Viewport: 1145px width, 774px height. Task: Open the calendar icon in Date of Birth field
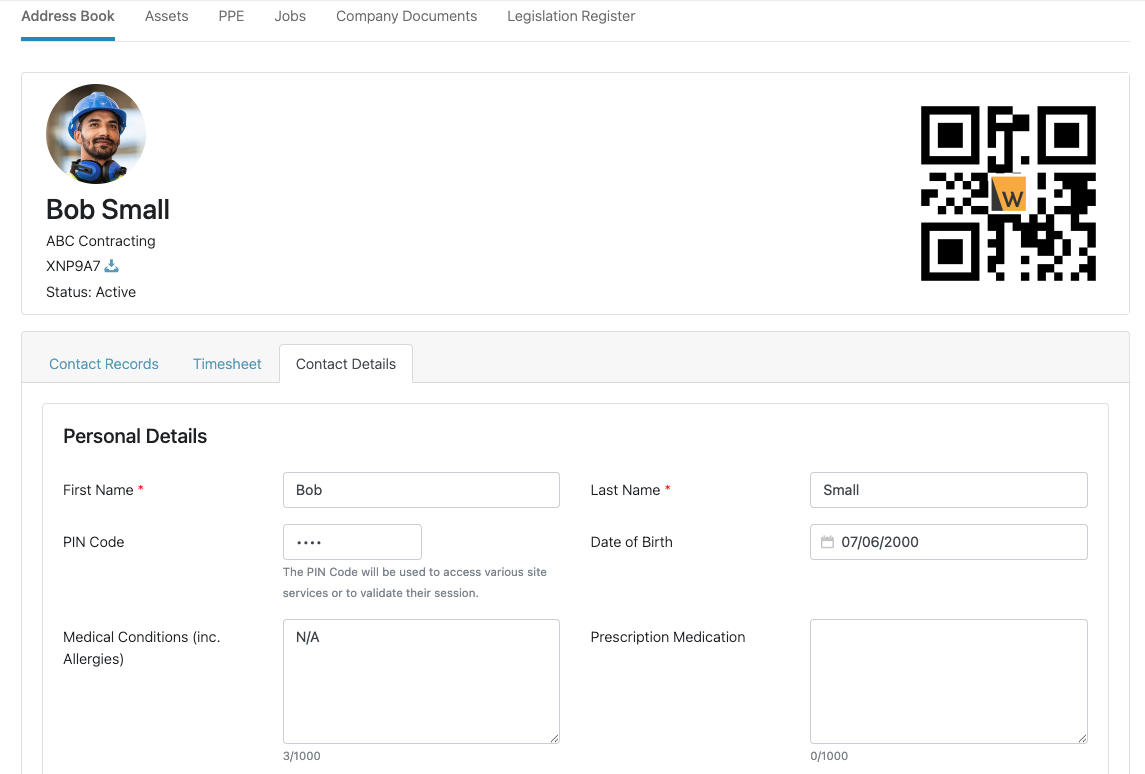(x=825, y=542)
